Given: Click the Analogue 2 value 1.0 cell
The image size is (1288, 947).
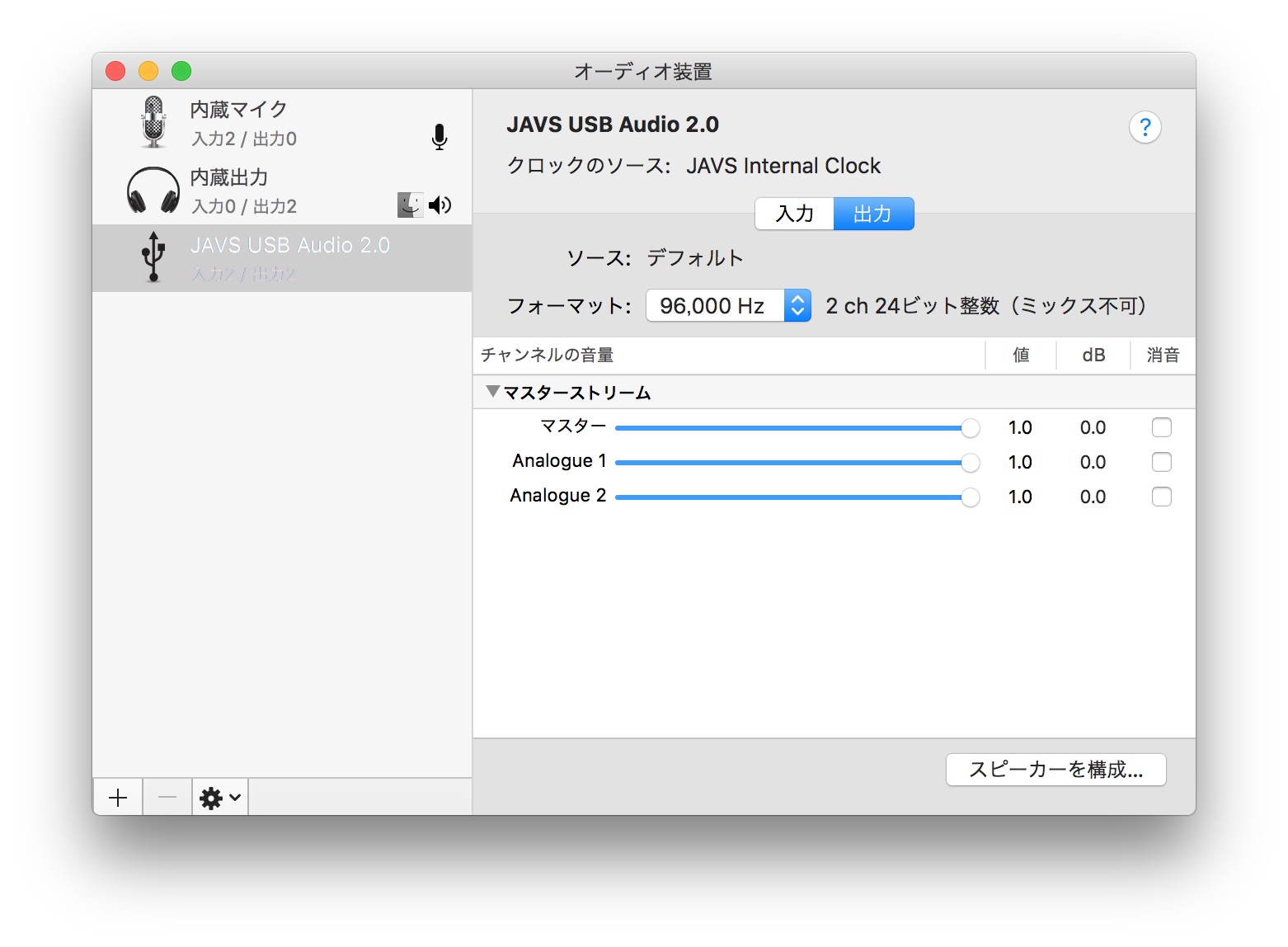Looking at the screenshot, I should click(x=1020, y=497).
